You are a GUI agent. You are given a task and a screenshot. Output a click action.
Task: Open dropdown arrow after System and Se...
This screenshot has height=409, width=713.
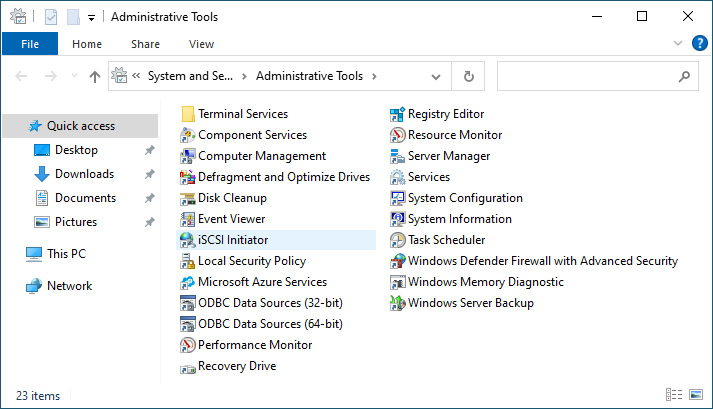(244, 76)
